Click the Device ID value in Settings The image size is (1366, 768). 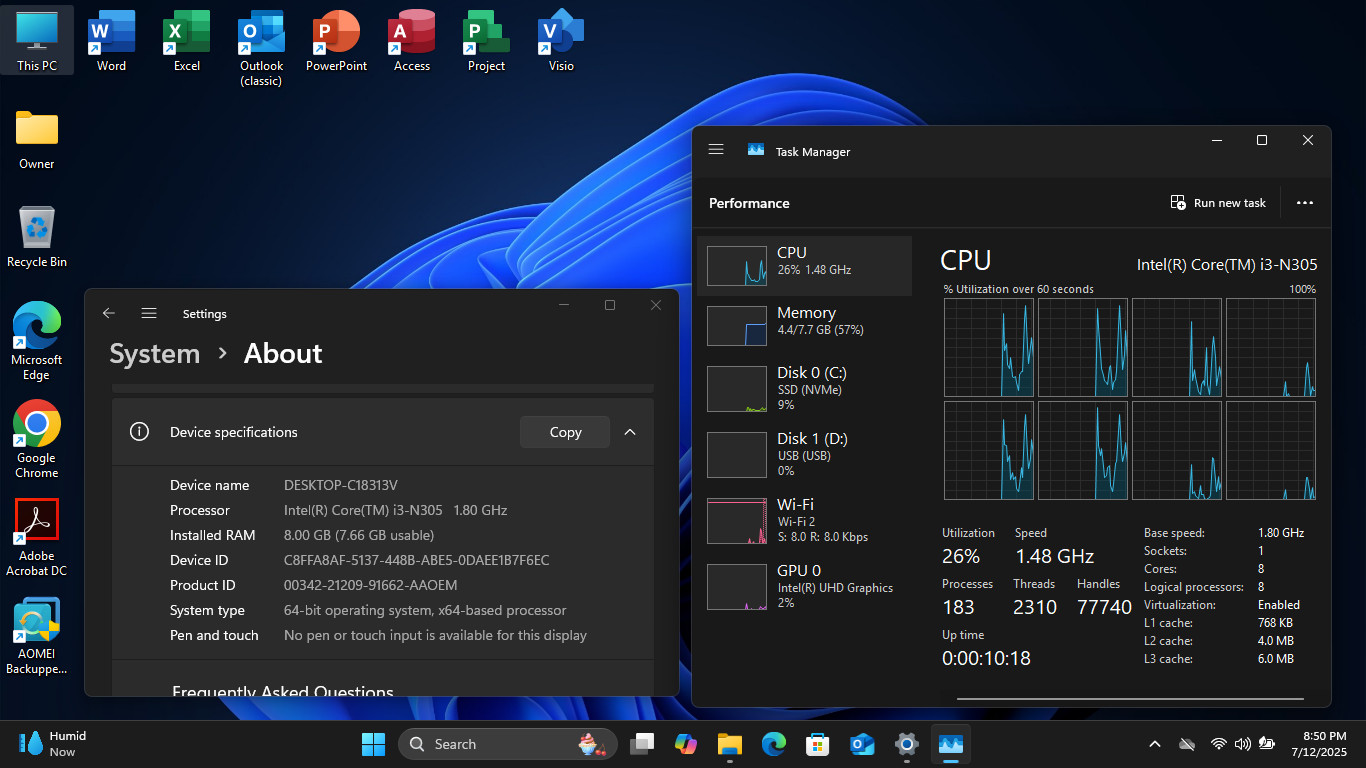tap(417, 560)
